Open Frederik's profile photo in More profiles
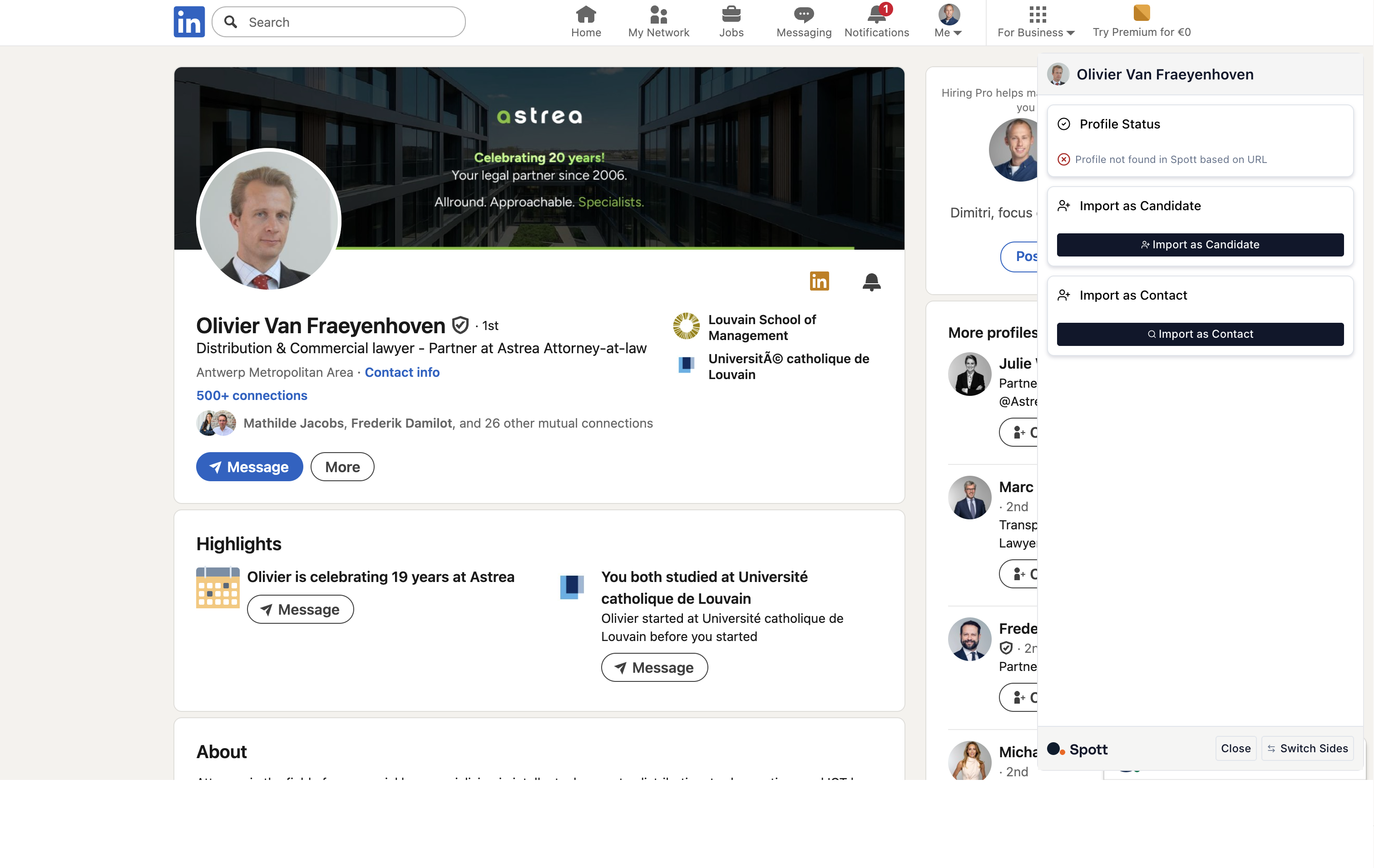This screenshot has width=1374, height=868. [969, 639]
